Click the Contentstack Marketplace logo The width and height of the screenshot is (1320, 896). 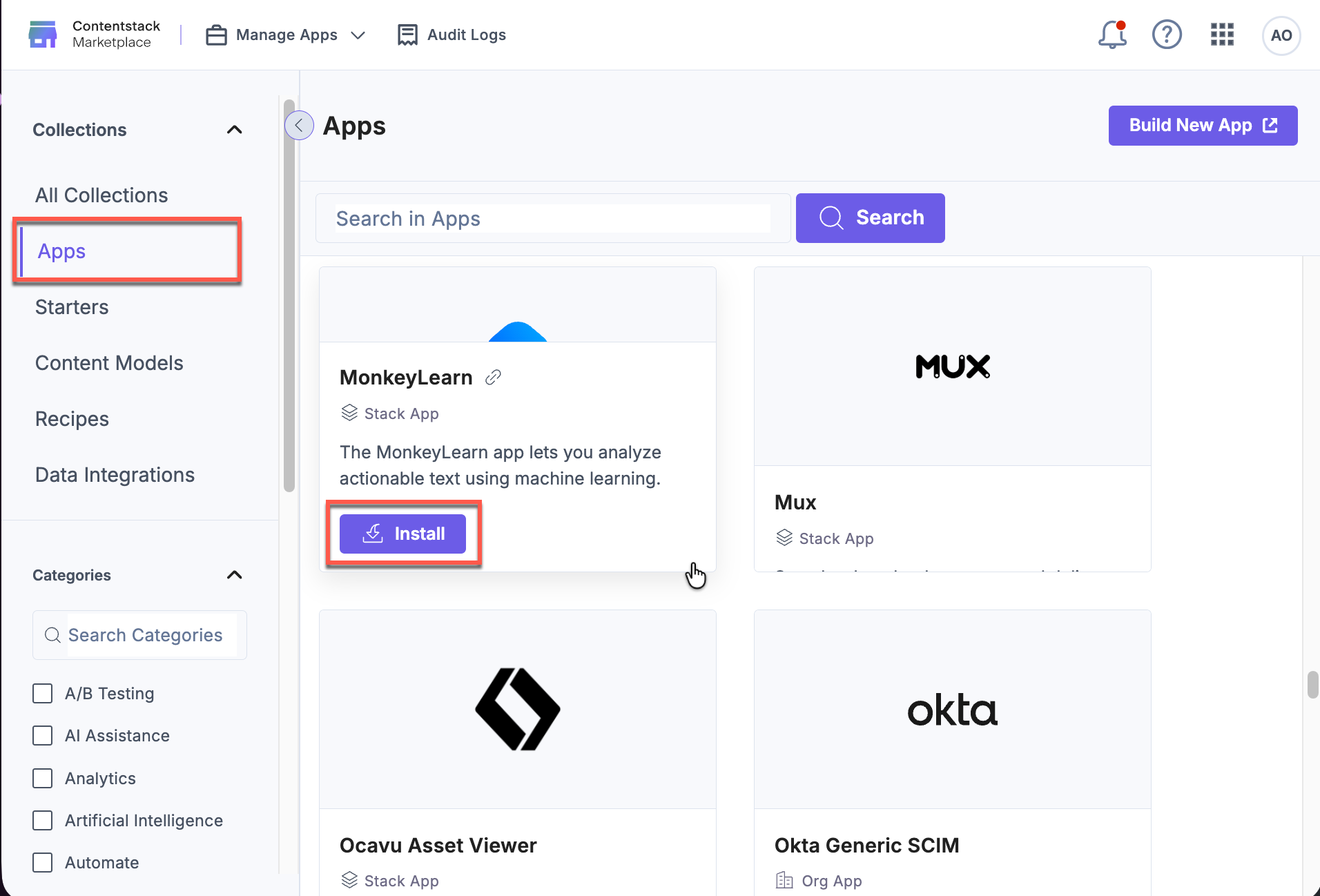(x=93, y=34)
